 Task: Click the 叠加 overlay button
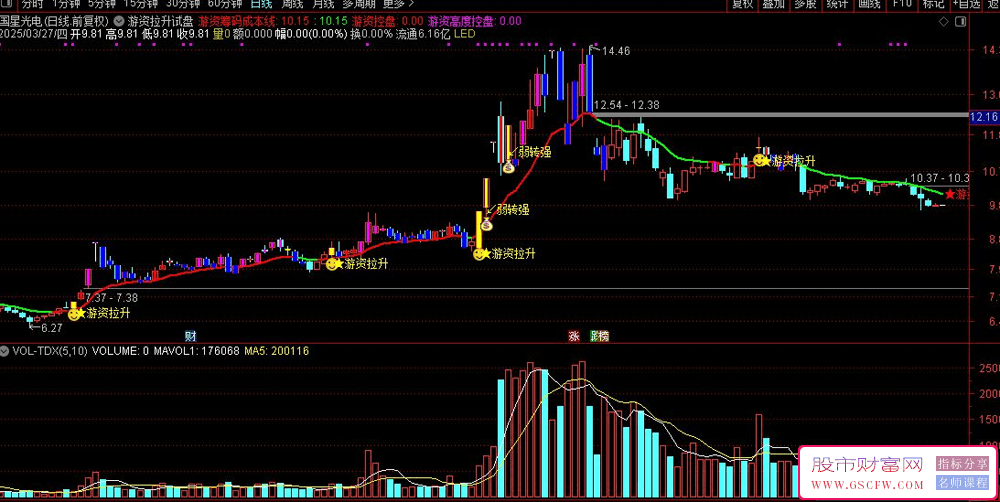[774, 4]
